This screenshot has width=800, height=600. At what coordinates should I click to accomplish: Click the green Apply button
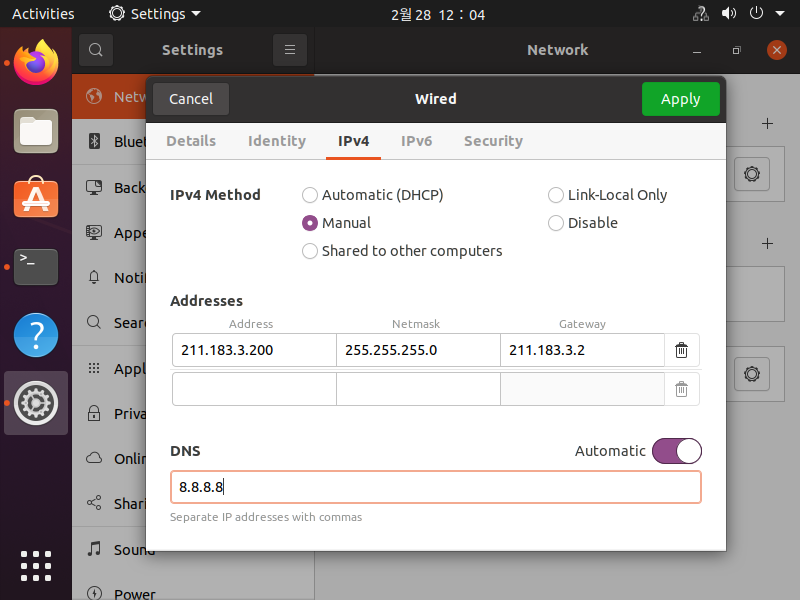tap(681, 99)
